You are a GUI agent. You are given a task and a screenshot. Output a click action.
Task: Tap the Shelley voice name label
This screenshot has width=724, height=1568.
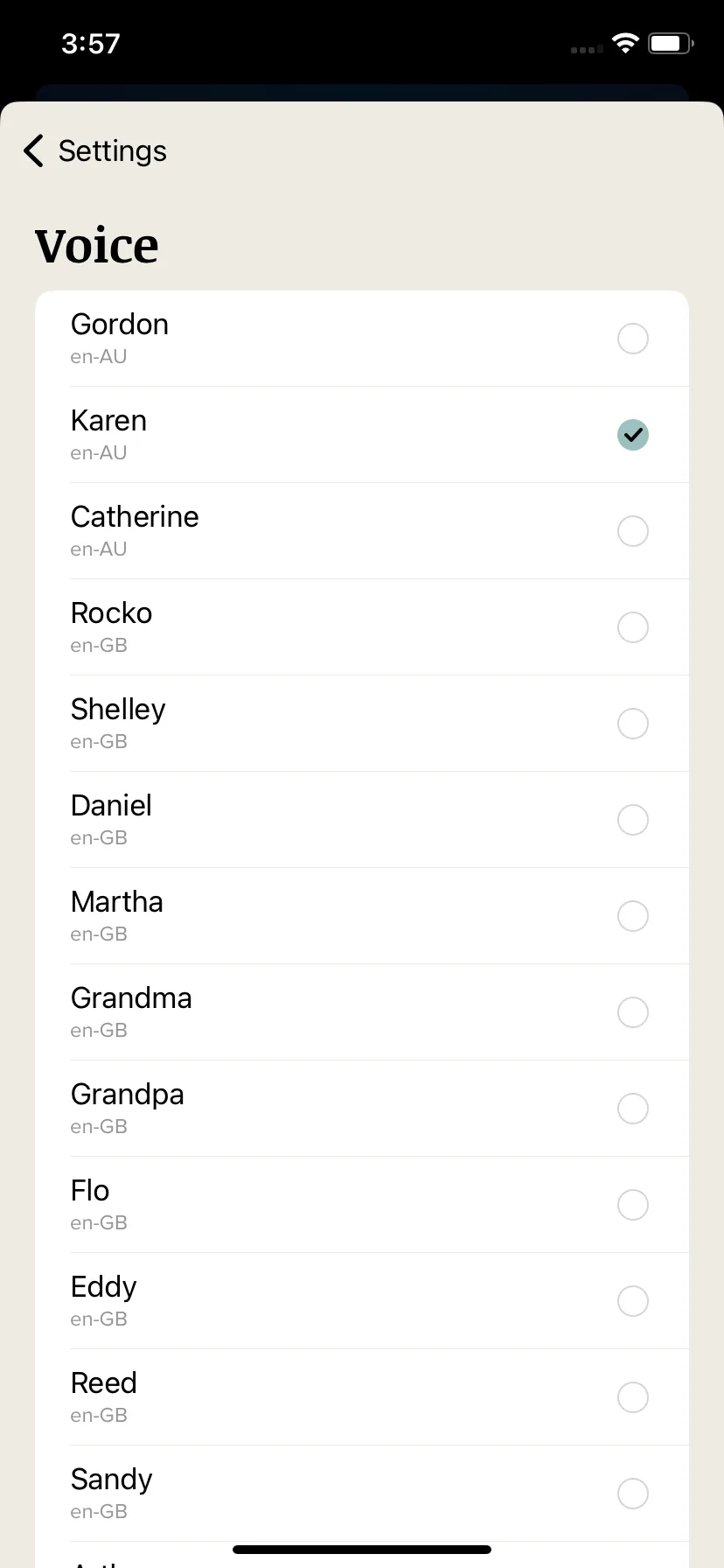click(x=118, y=710)
